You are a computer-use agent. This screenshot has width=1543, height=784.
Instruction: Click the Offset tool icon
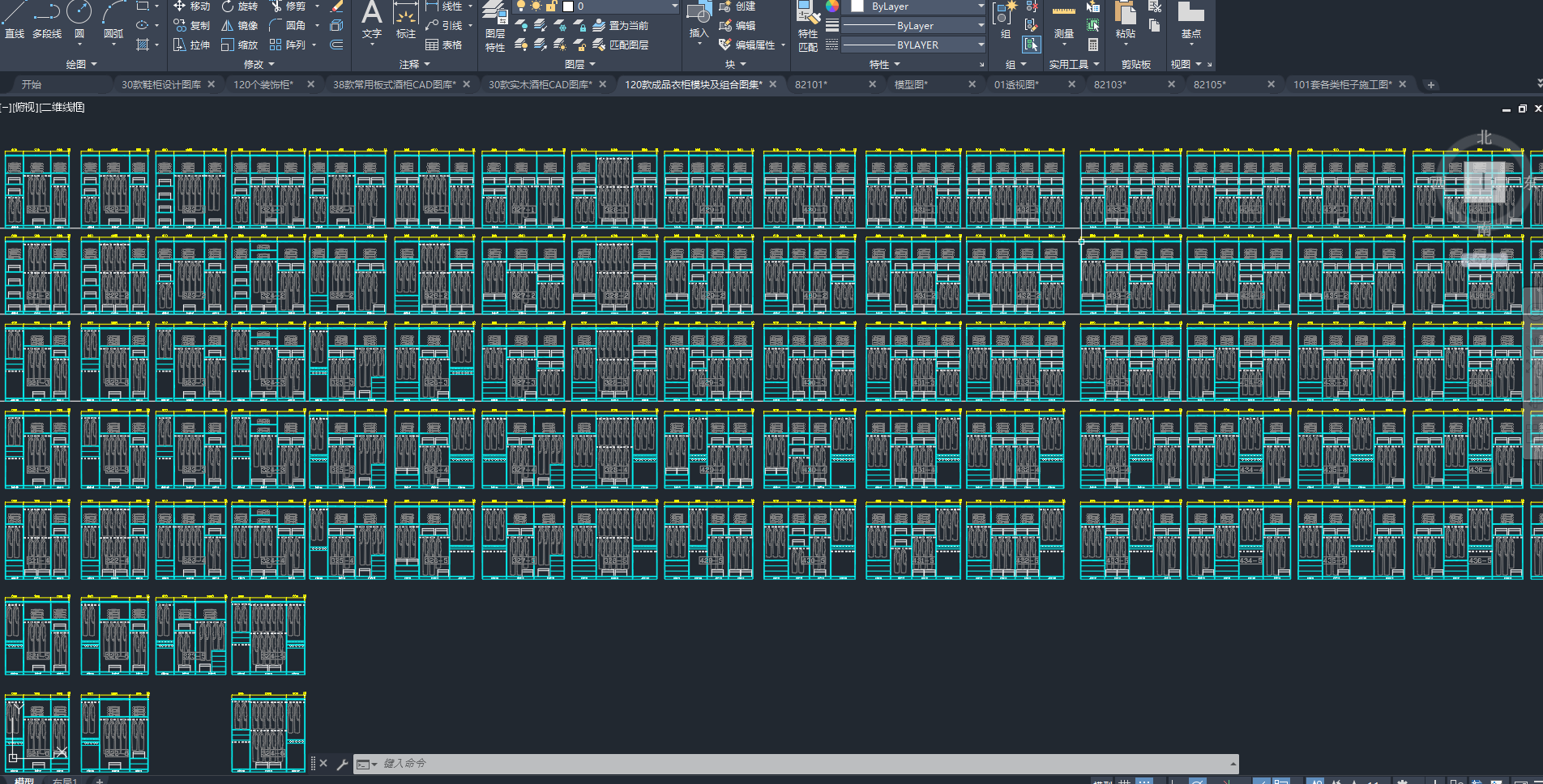tap(337, 45)
